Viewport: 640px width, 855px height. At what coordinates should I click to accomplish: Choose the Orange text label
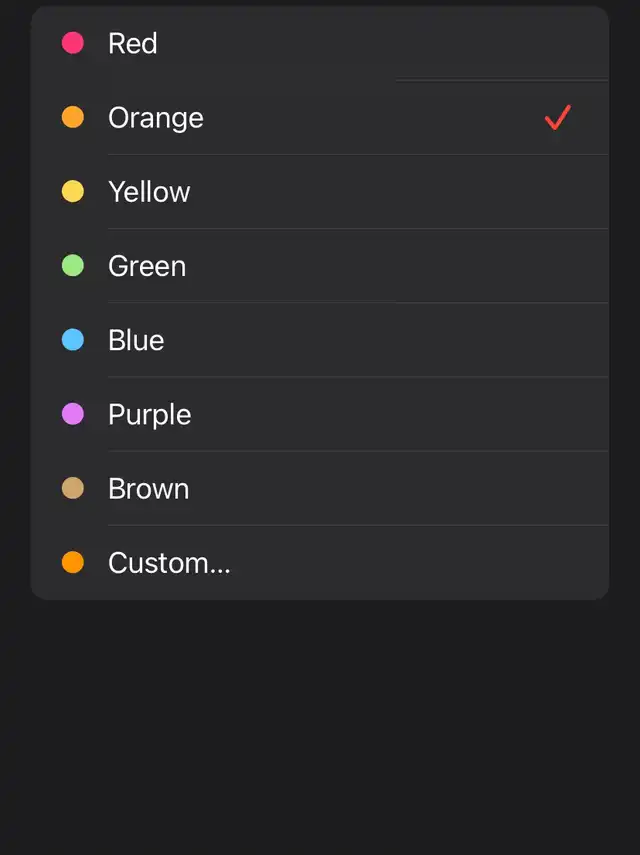point(156,117)
